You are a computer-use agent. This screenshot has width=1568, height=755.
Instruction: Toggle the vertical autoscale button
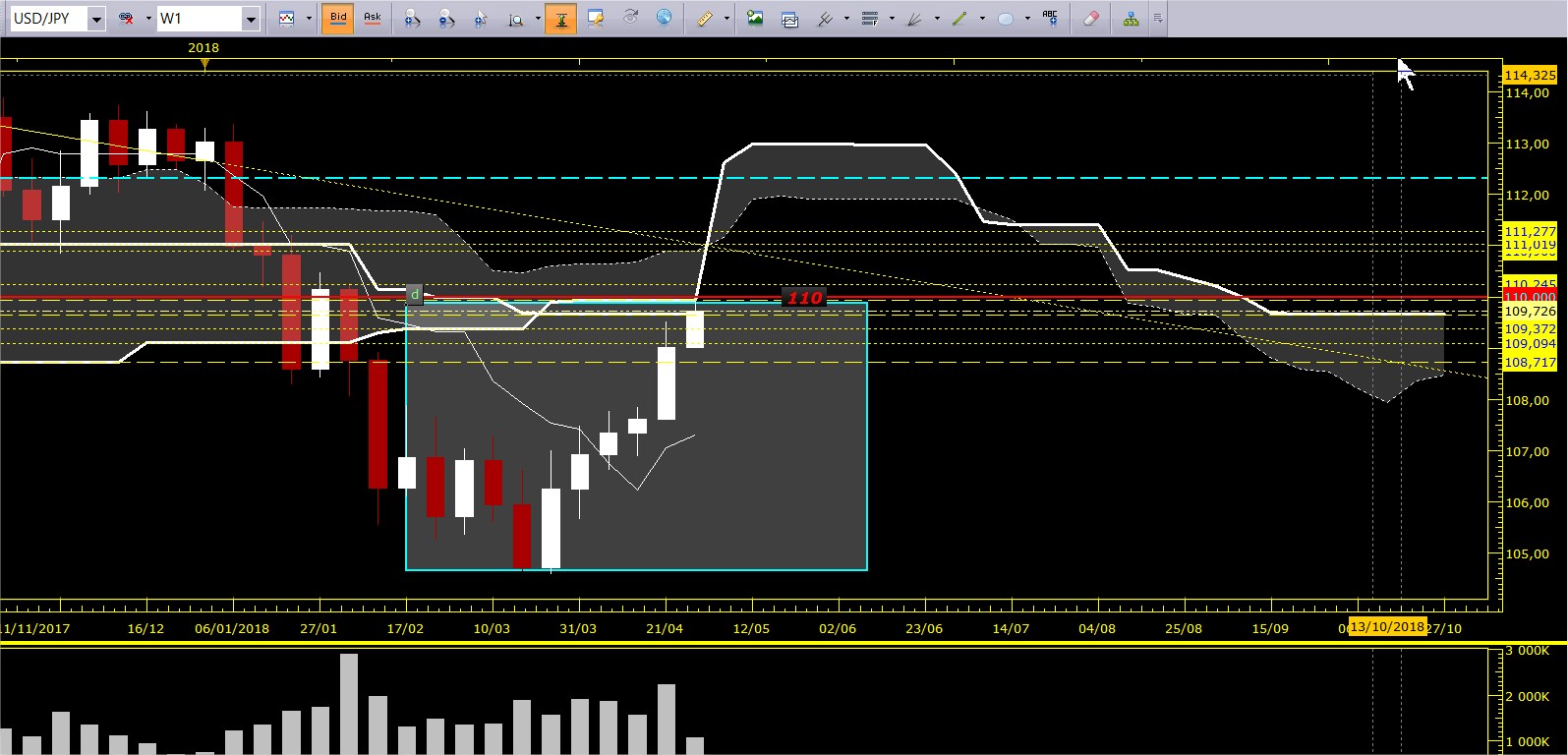[x=560, y=19]
